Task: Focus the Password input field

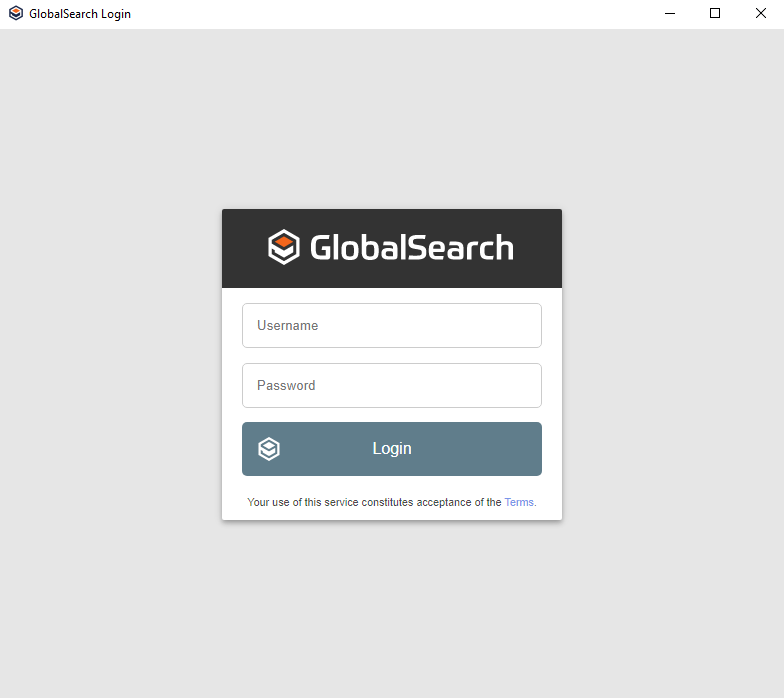Action: click(392, 386)
